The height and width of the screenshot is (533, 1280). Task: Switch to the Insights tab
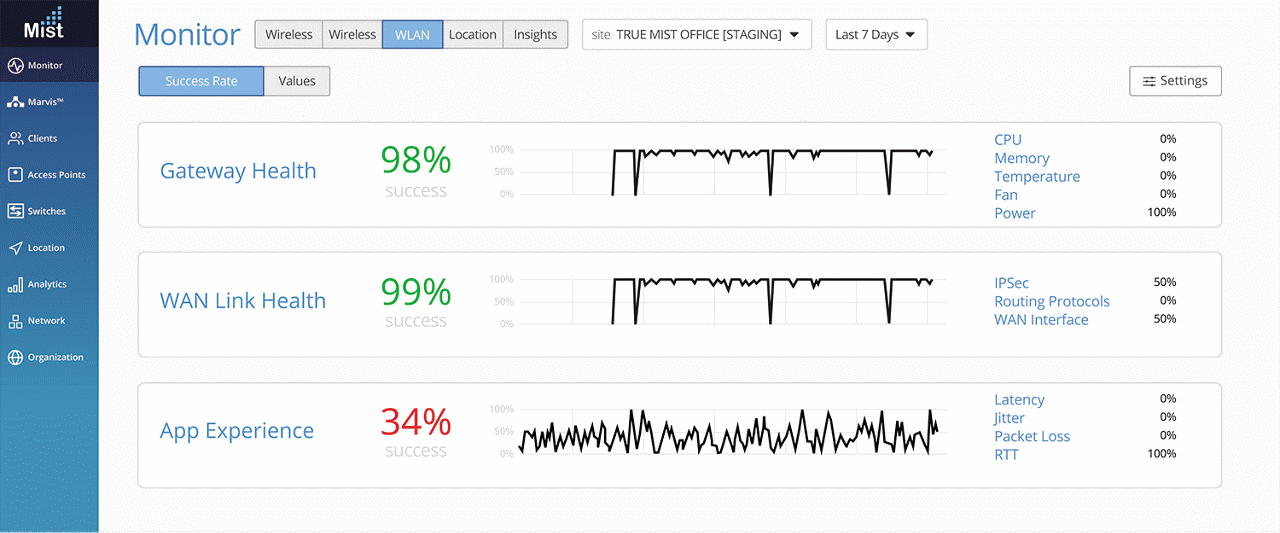535,34
